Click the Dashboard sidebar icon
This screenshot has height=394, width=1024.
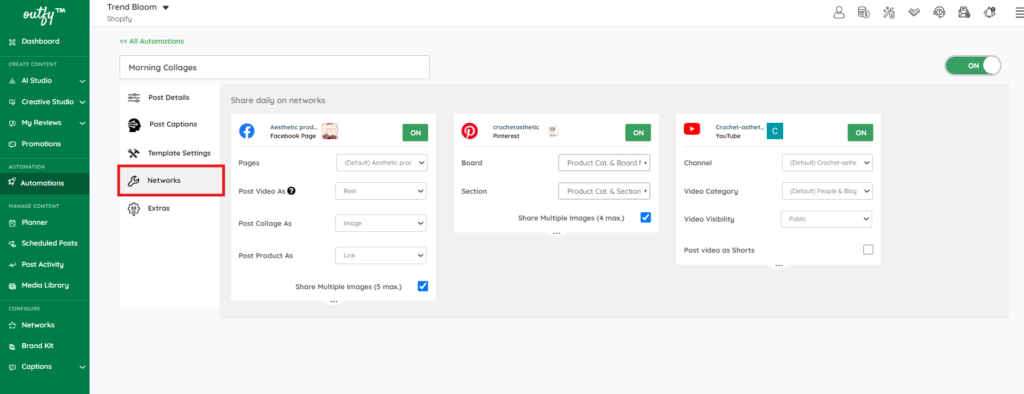pos(12,42)
